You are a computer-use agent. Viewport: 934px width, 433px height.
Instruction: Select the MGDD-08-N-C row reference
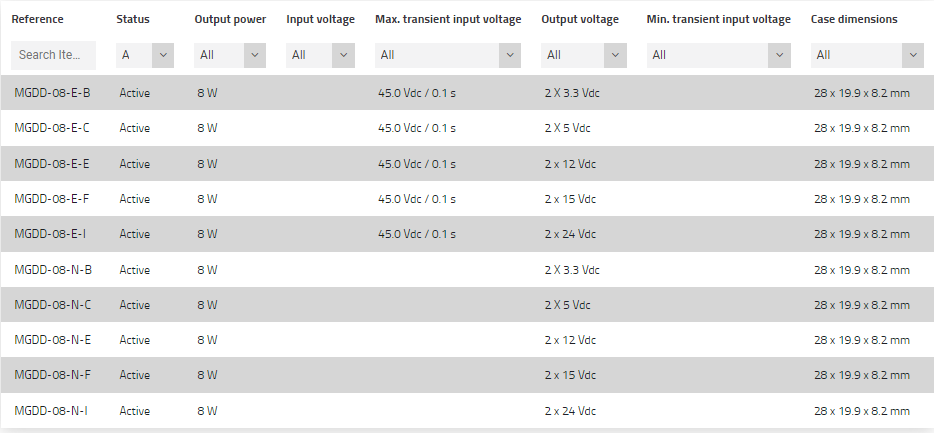click(x=54, y=305)
